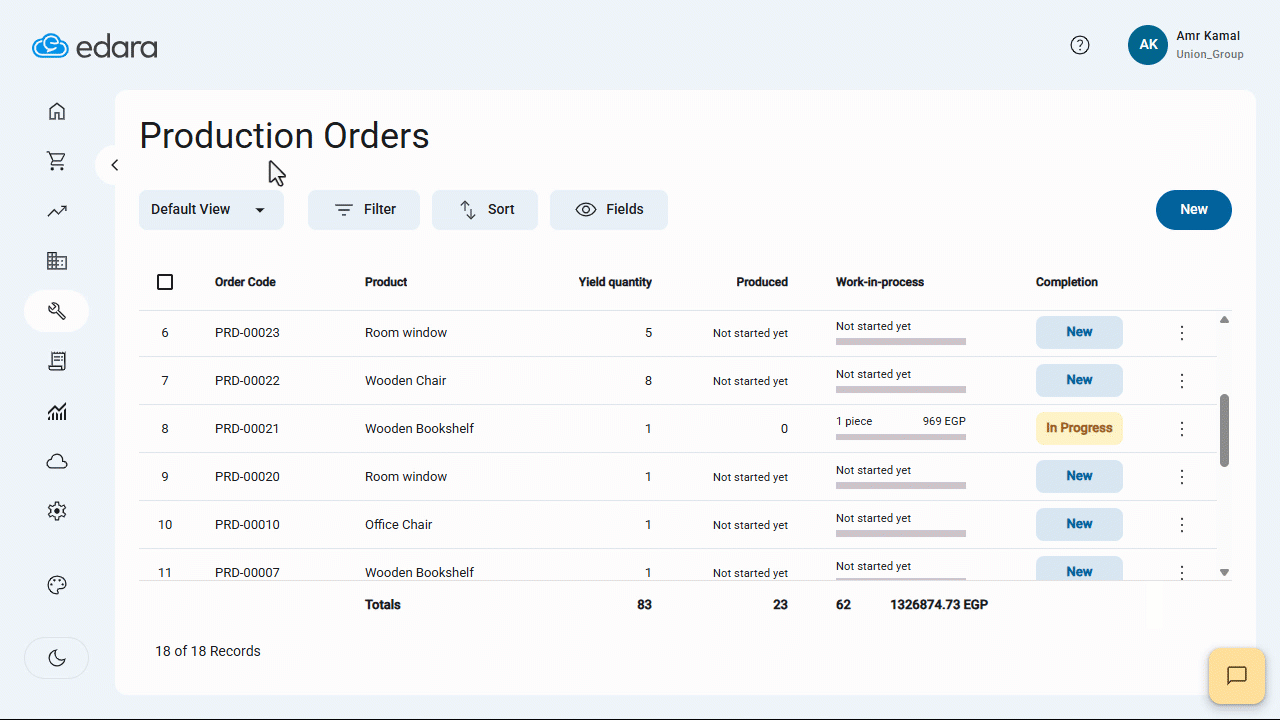Click work-in-process progress bar for PRD-00023
The image size is (1280, 720).
(901, 341)
